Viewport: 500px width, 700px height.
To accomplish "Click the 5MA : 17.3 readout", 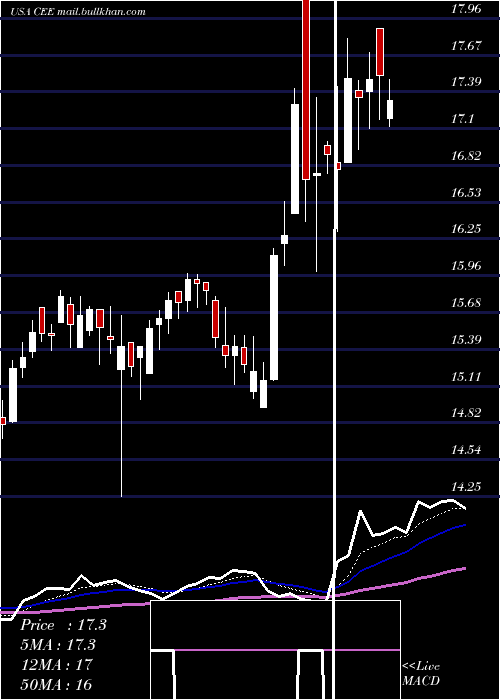I will [58, 645].
